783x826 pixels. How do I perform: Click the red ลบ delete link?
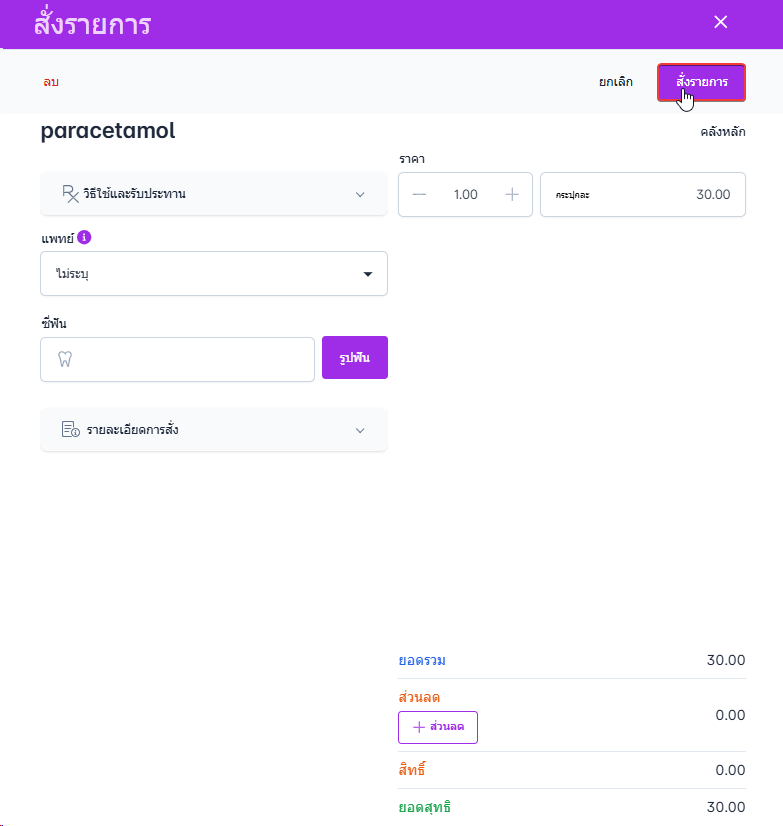[x=51, y=82]
